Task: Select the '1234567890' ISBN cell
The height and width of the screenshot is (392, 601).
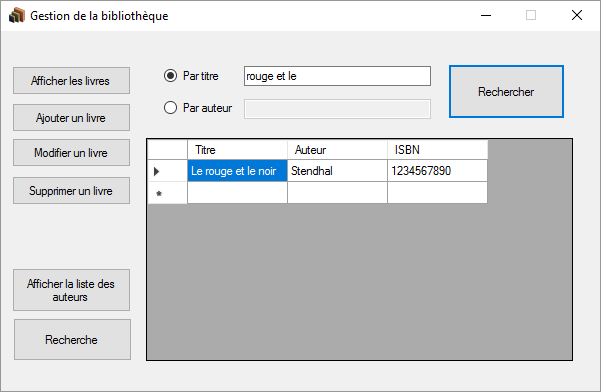Action: pyautogui.click(x=437, y=171)
